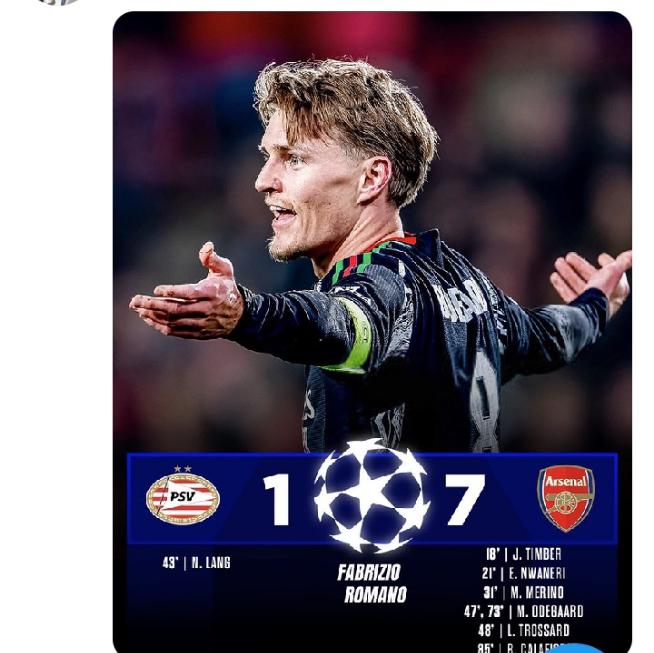
Task: Select the L. Trossard goal entry
Action: (x=523, y=630)
